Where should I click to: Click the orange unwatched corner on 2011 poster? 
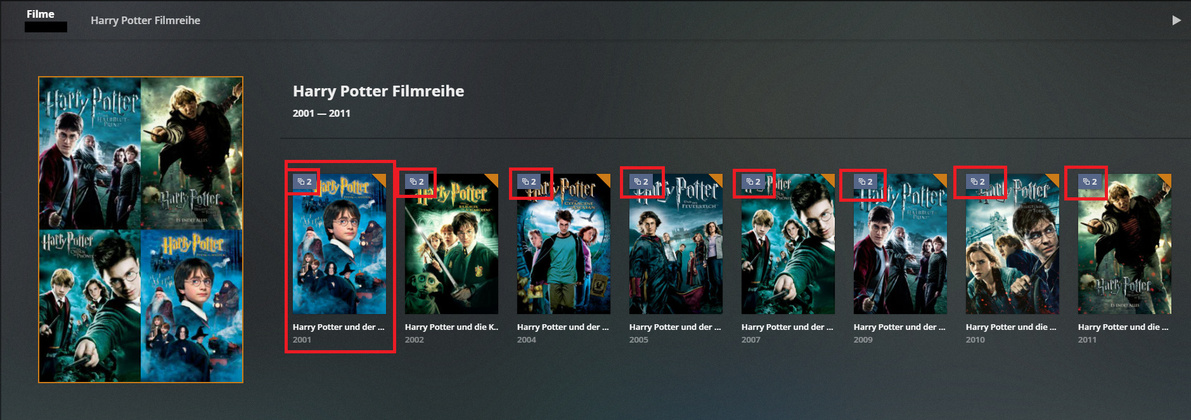point(1167,178)
